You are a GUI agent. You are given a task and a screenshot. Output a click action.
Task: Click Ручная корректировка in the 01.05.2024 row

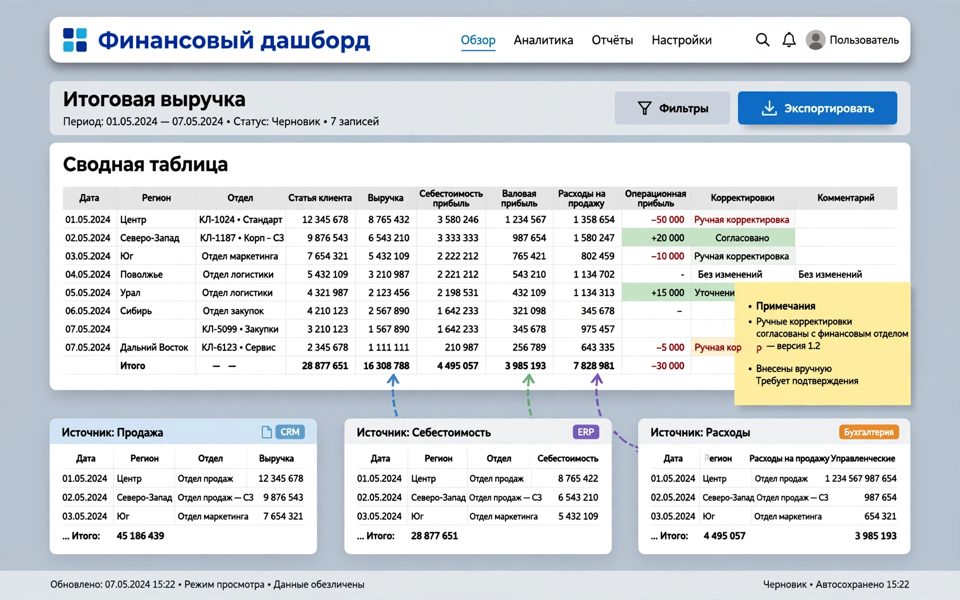coord(741,219)
